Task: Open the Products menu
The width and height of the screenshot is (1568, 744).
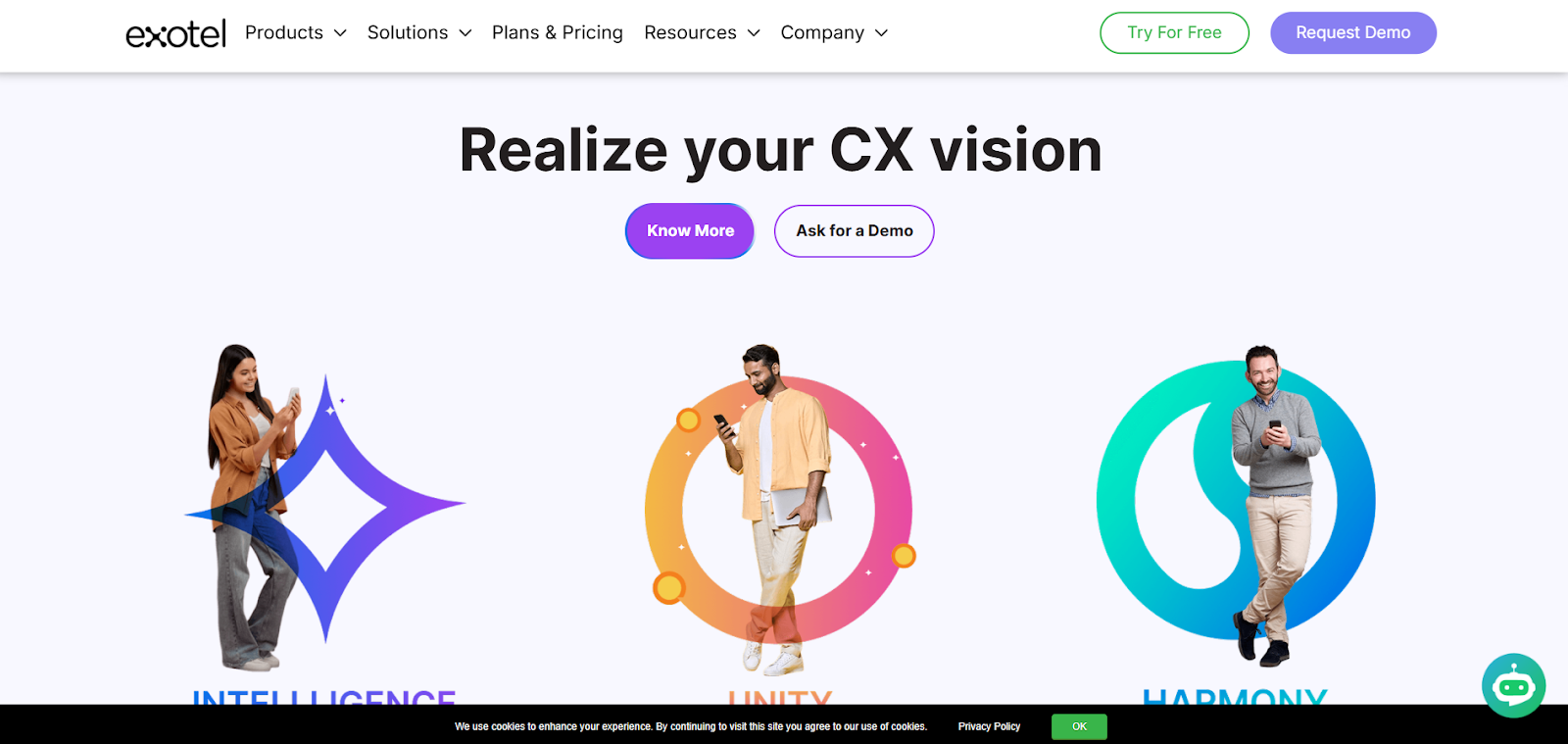Action: pyautogui.click(x=284, y=32)
